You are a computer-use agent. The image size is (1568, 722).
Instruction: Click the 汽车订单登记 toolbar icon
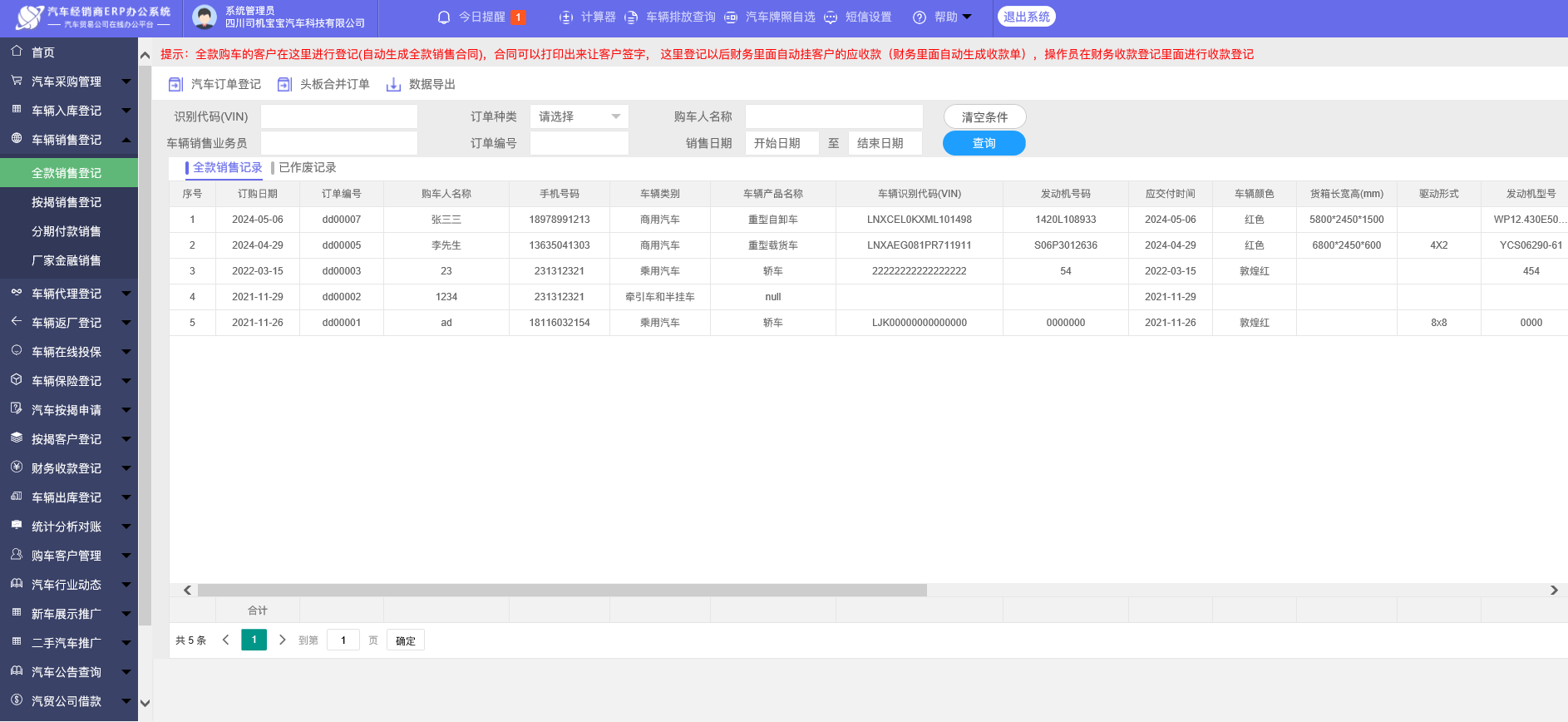(x=175, y=84)
